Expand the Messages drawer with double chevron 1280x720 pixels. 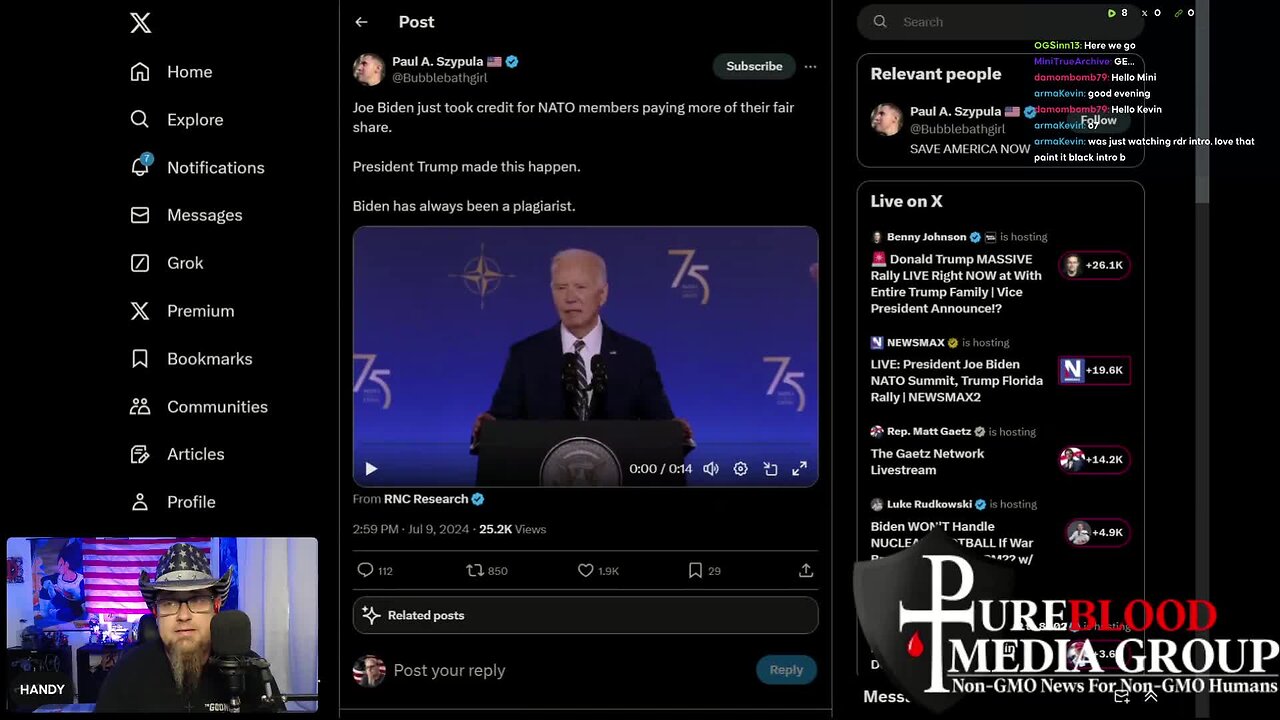1151,696
